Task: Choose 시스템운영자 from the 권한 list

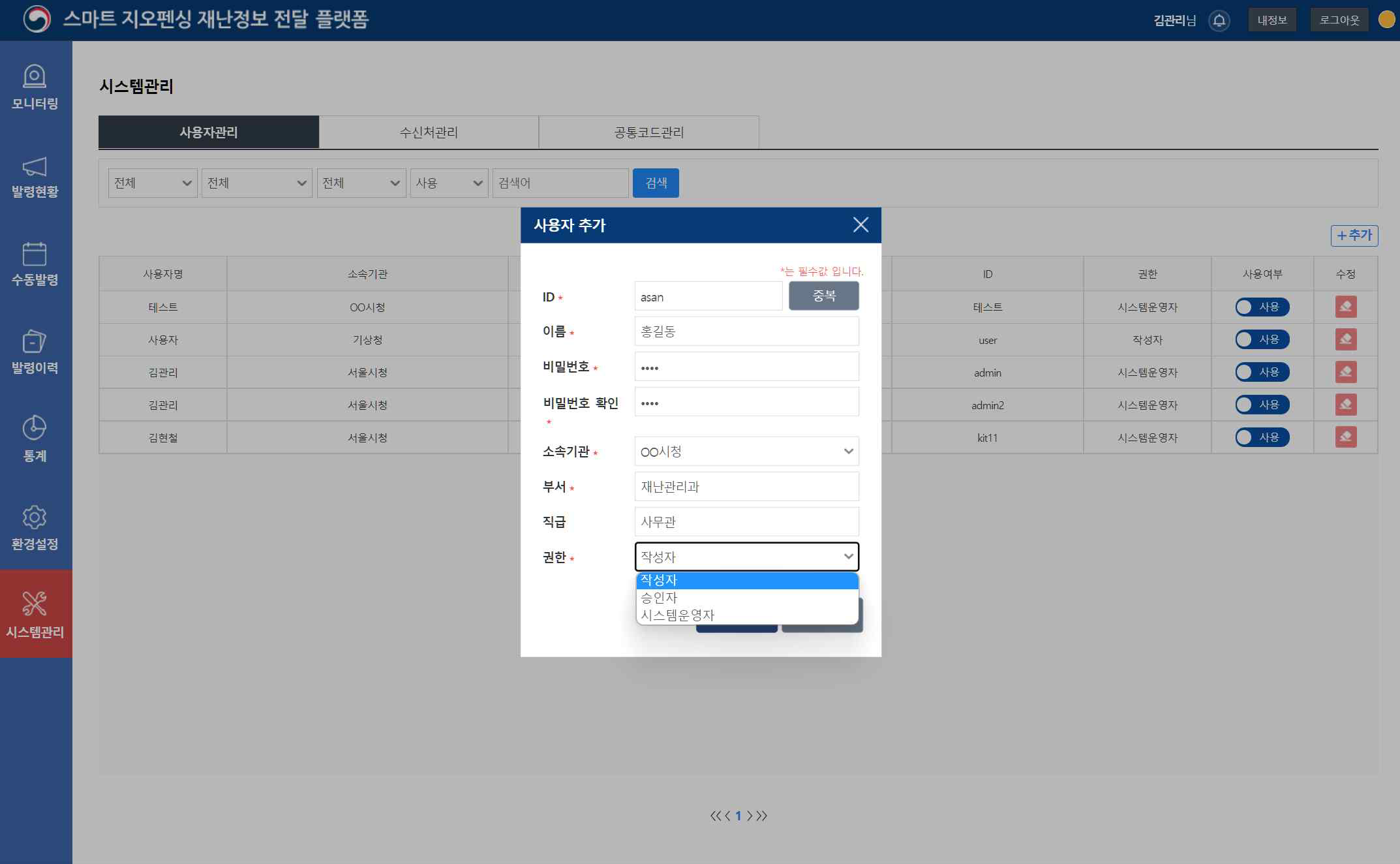Action: [x=746, y=615]
